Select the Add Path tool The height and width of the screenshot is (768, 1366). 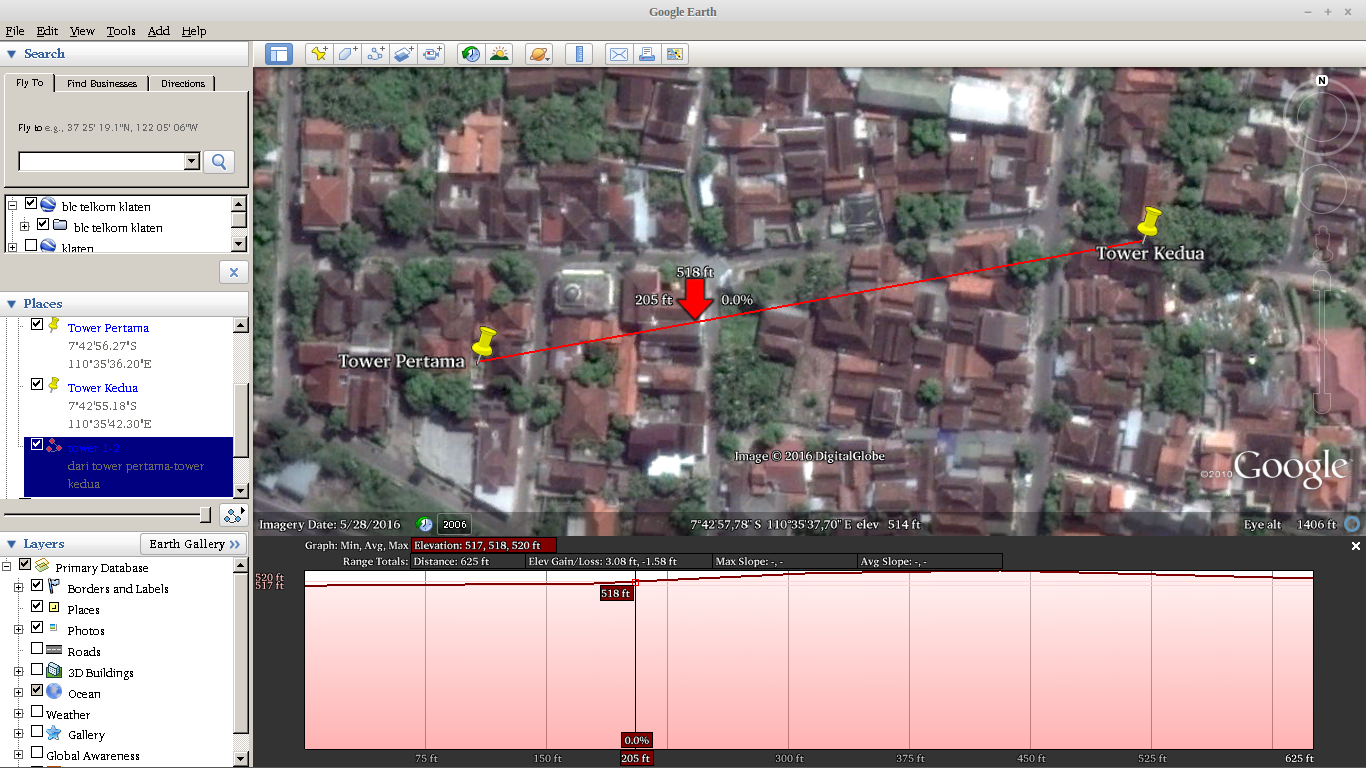point(376,54)
